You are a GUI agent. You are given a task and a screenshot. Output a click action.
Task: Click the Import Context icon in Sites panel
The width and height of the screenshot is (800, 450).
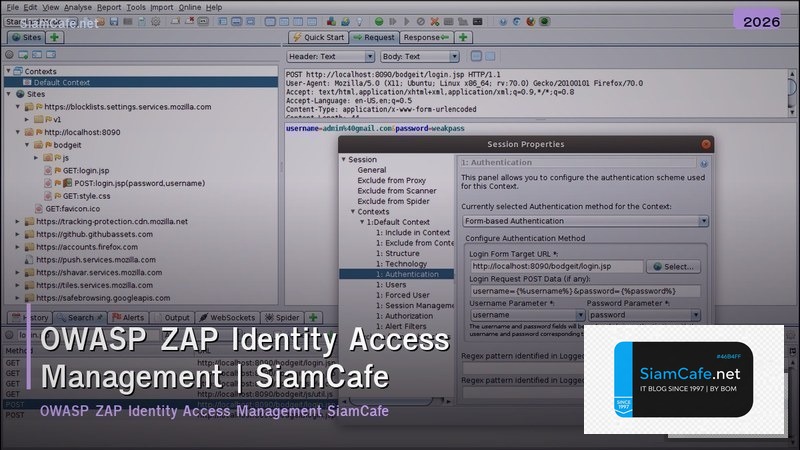(37, 55)
